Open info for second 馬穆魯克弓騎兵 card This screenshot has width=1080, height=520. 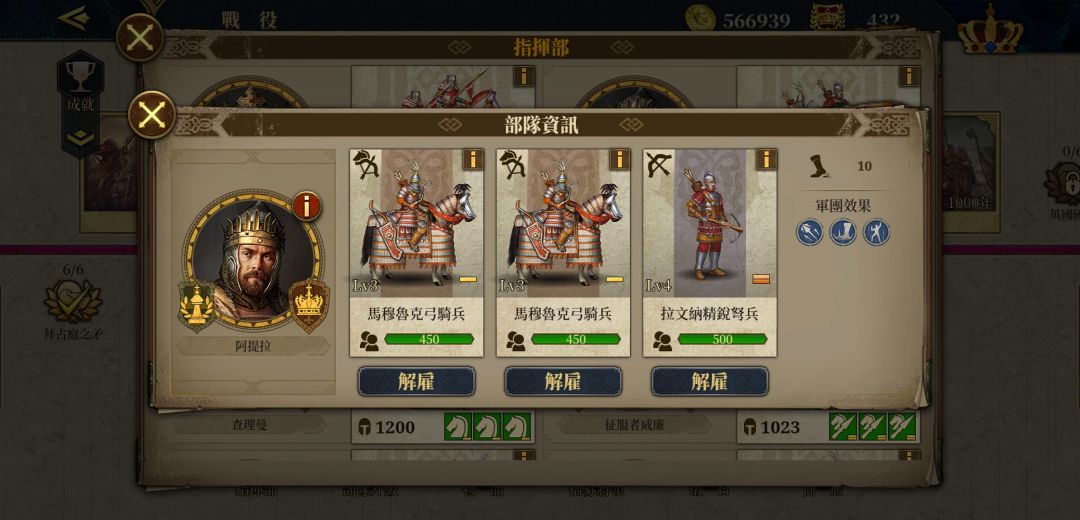pos(619,160)
